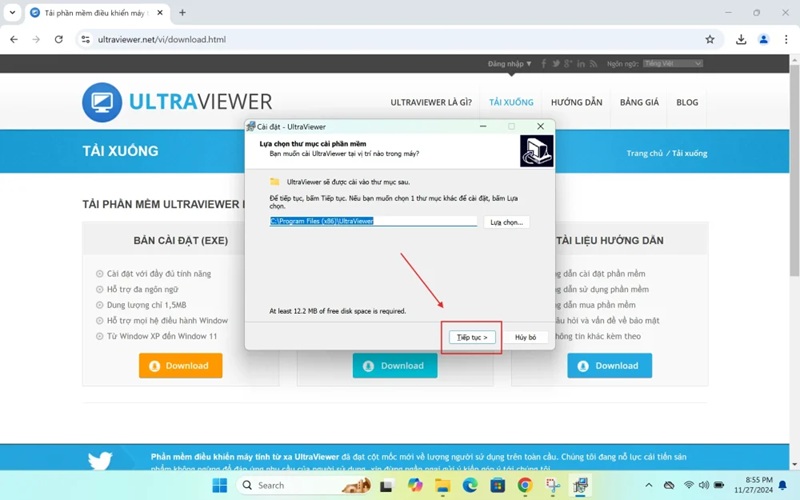Go to the BẢNG GIÁ menu item

[639, 102]
